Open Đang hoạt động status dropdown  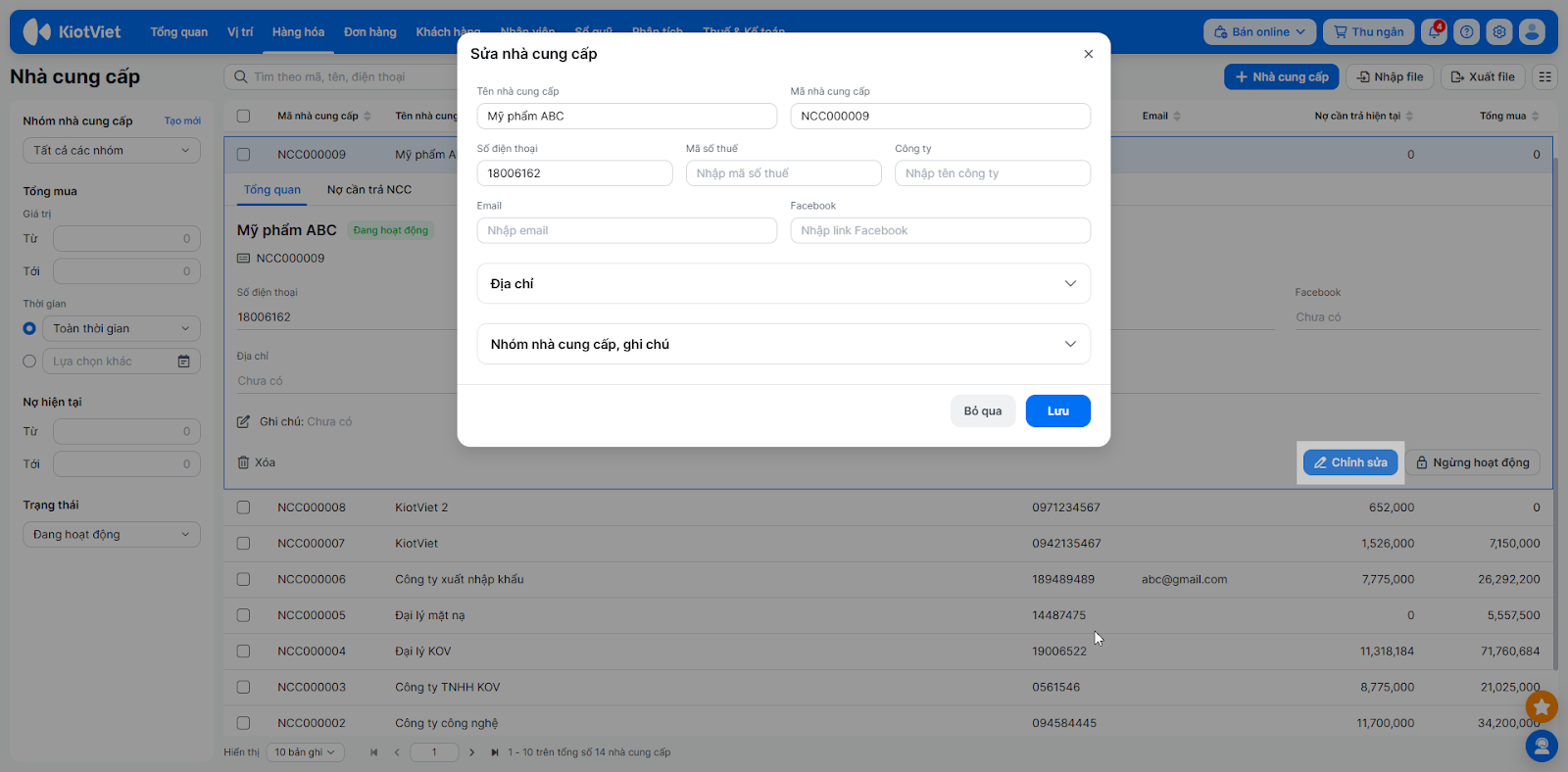coord(112,535)
